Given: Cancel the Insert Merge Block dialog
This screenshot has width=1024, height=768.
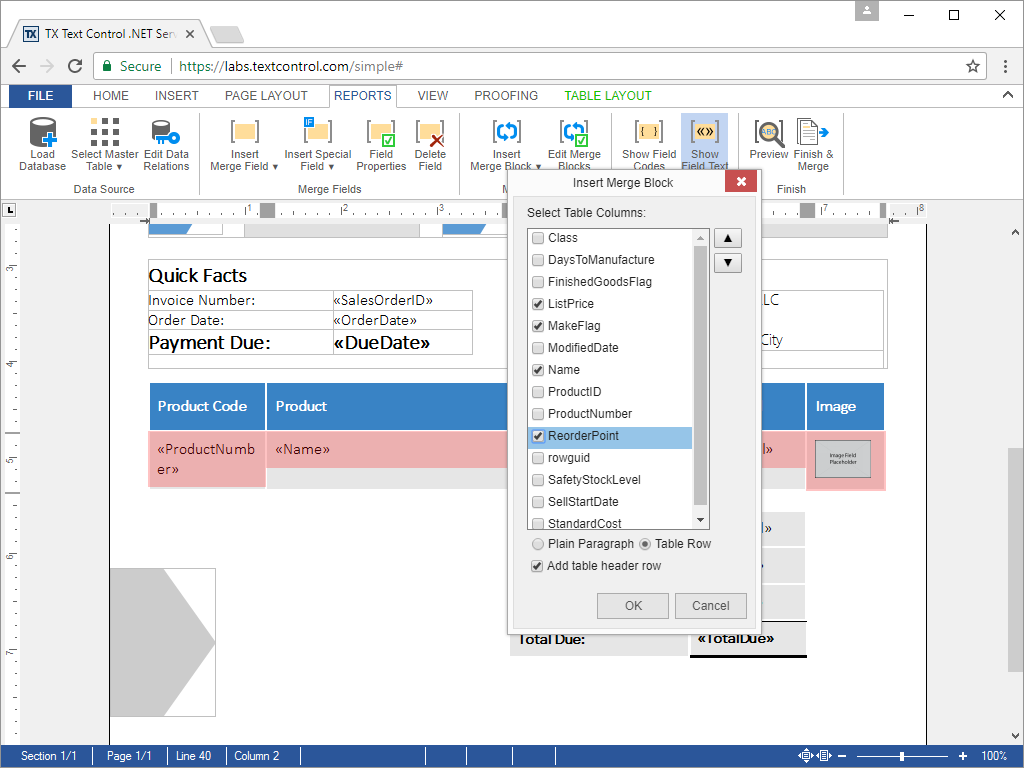Looking at the screenshot, I should pyautogui.click(x=710, y=605).
